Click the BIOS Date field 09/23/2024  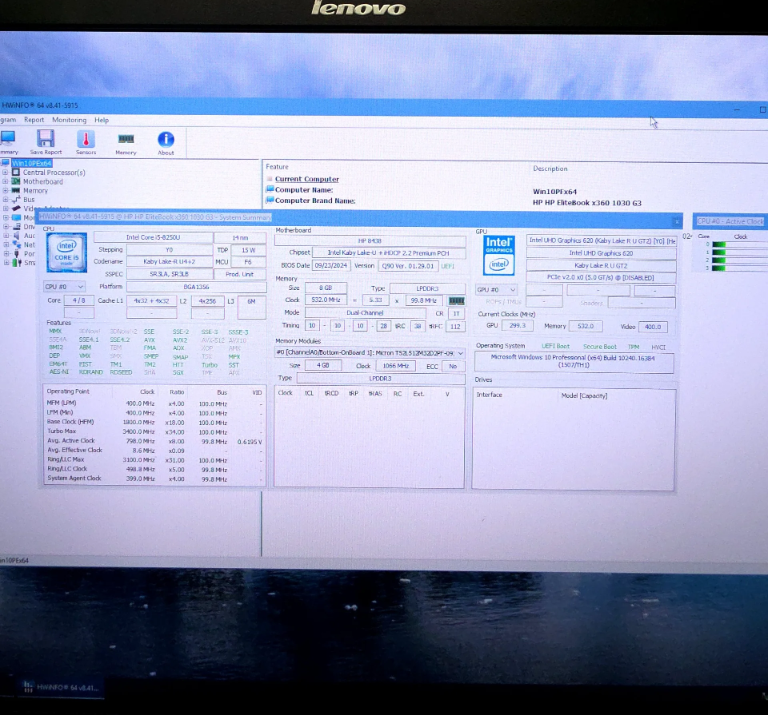tap(331, 265)
